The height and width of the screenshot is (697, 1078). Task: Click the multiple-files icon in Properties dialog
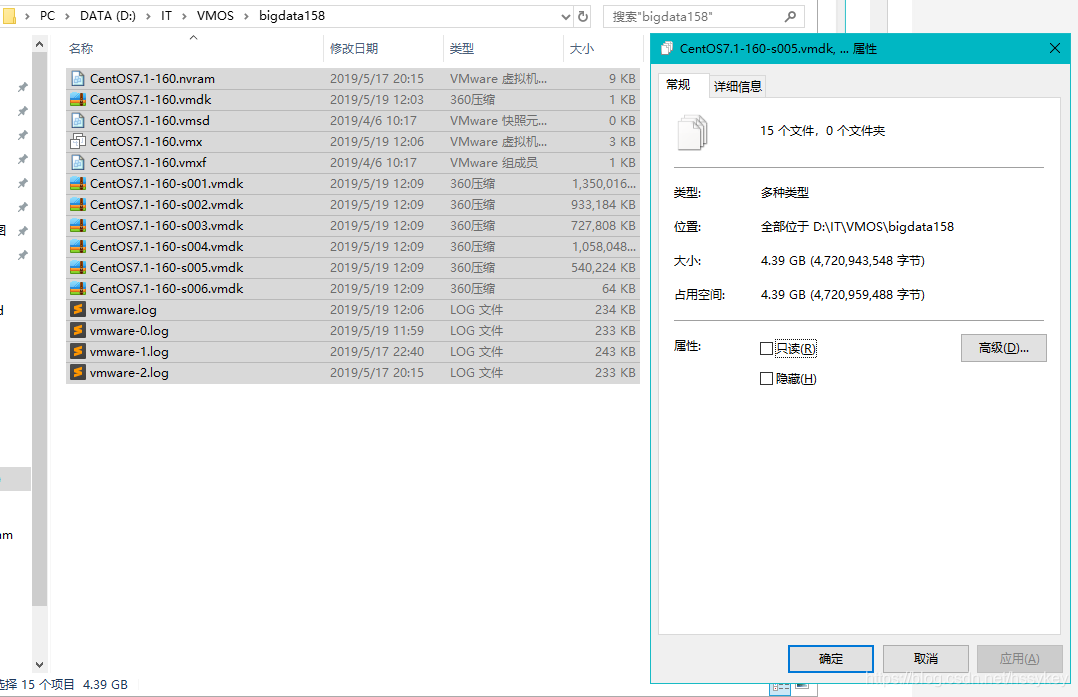coord(692,131)
